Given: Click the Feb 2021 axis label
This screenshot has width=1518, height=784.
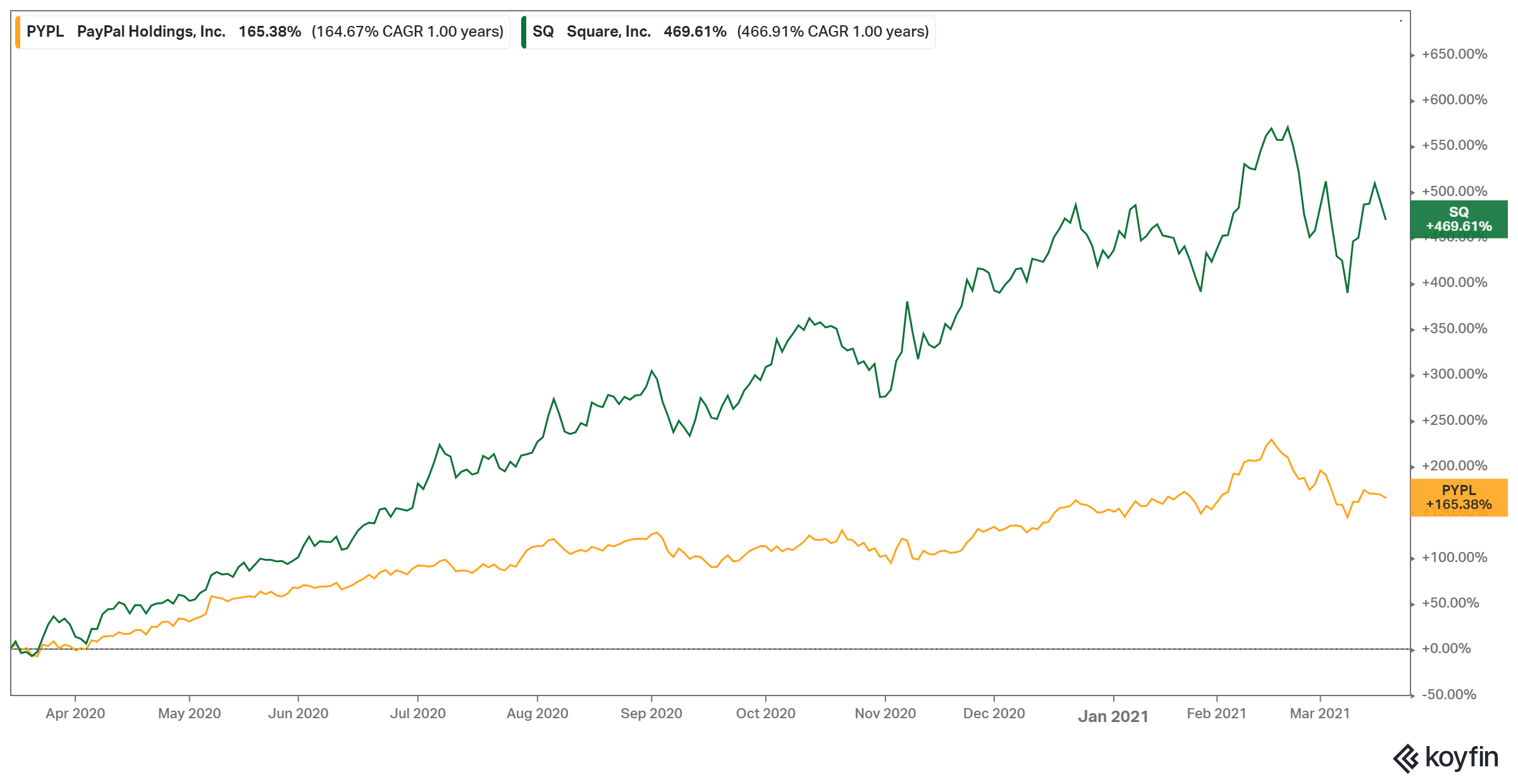Looking at the screenshot, I should 1216,713.
